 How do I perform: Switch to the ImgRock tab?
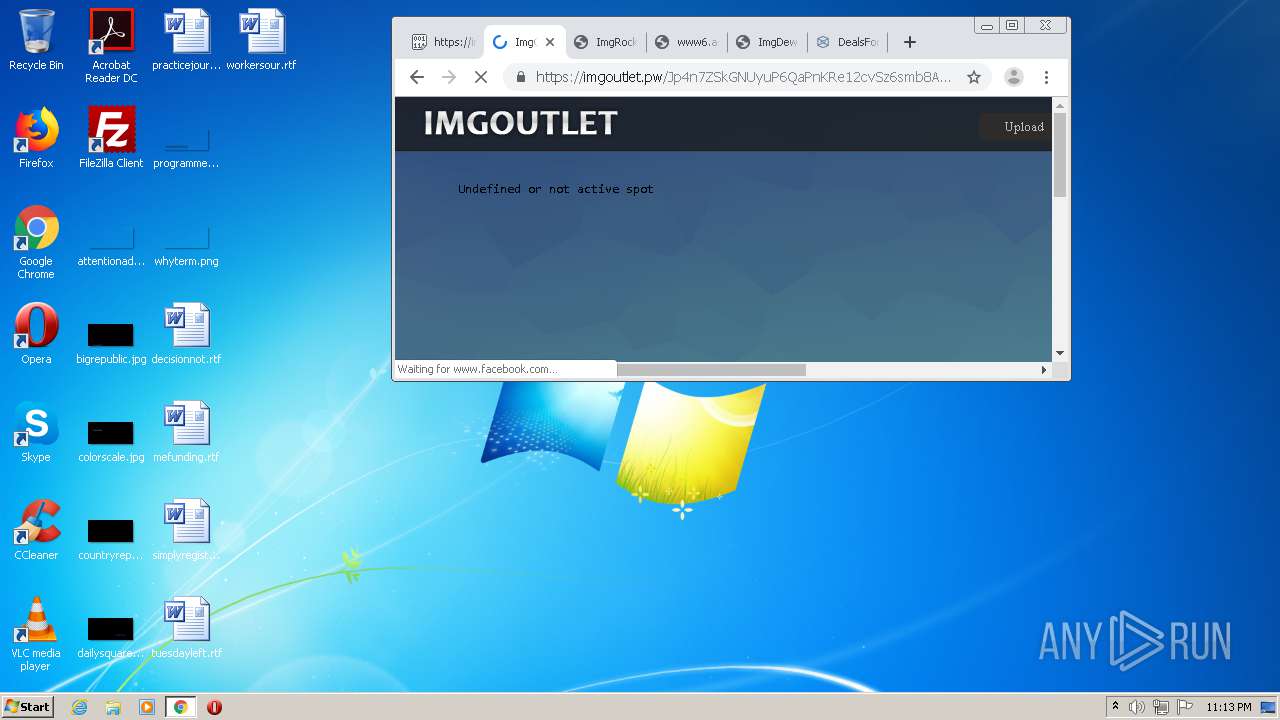click(x=604, y=42)
